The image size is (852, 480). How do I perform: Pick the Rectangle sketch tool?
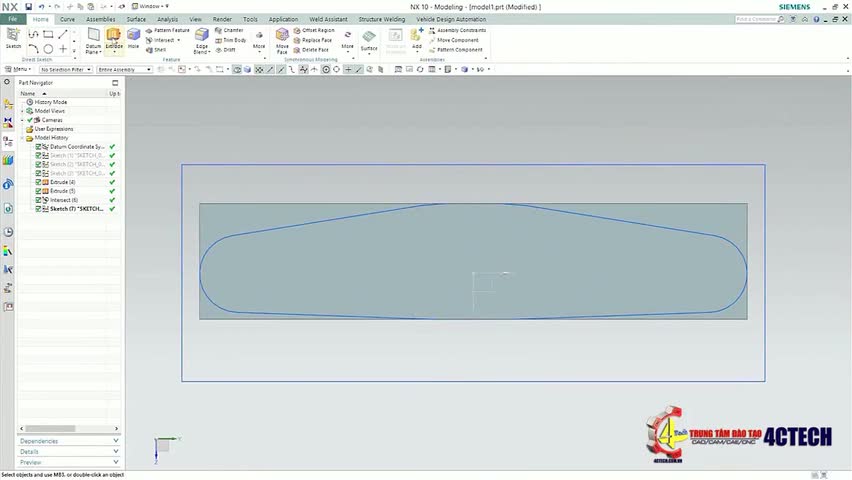[48, 34]
